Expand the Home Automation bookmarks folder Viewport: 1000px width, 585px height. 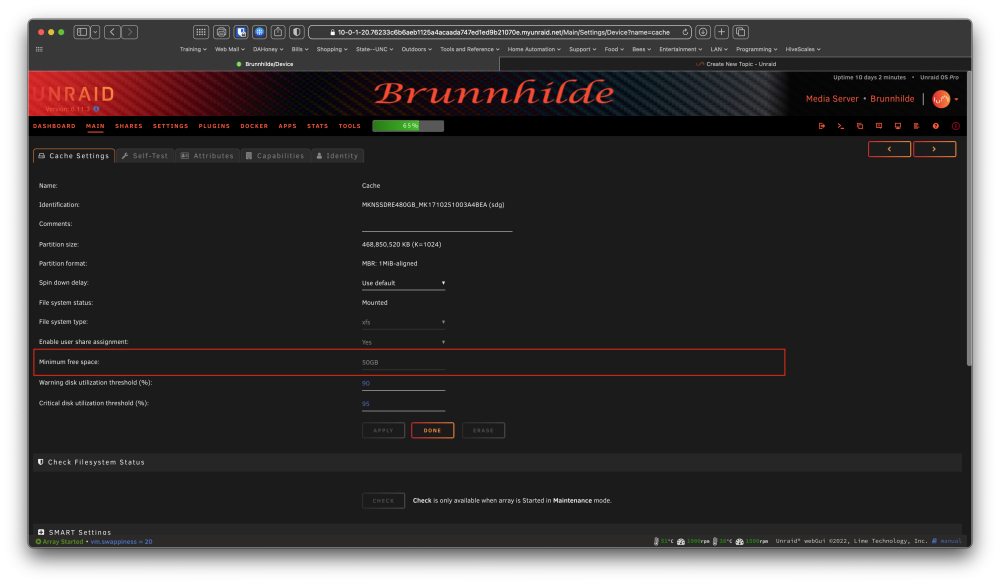534,49
